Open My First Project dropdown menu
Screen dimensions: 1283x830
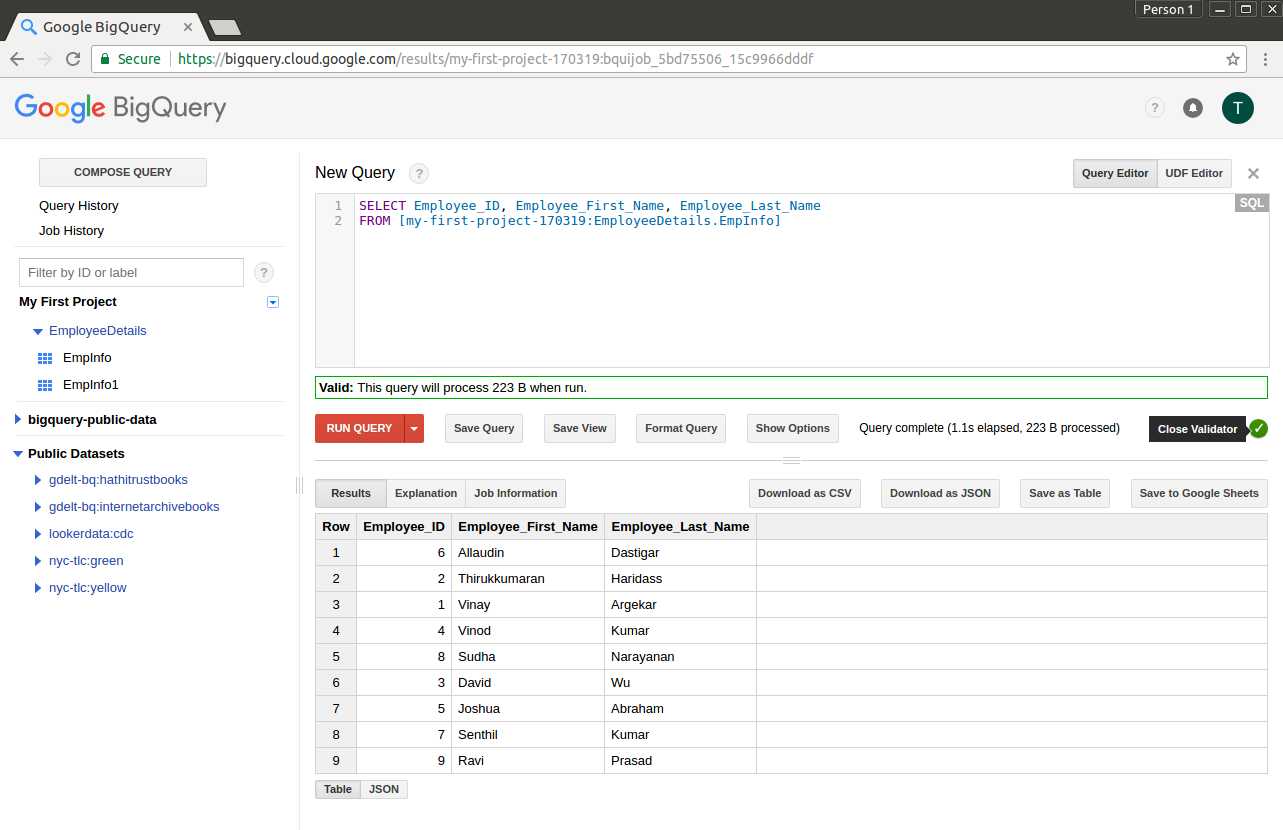tap(273, 302)
